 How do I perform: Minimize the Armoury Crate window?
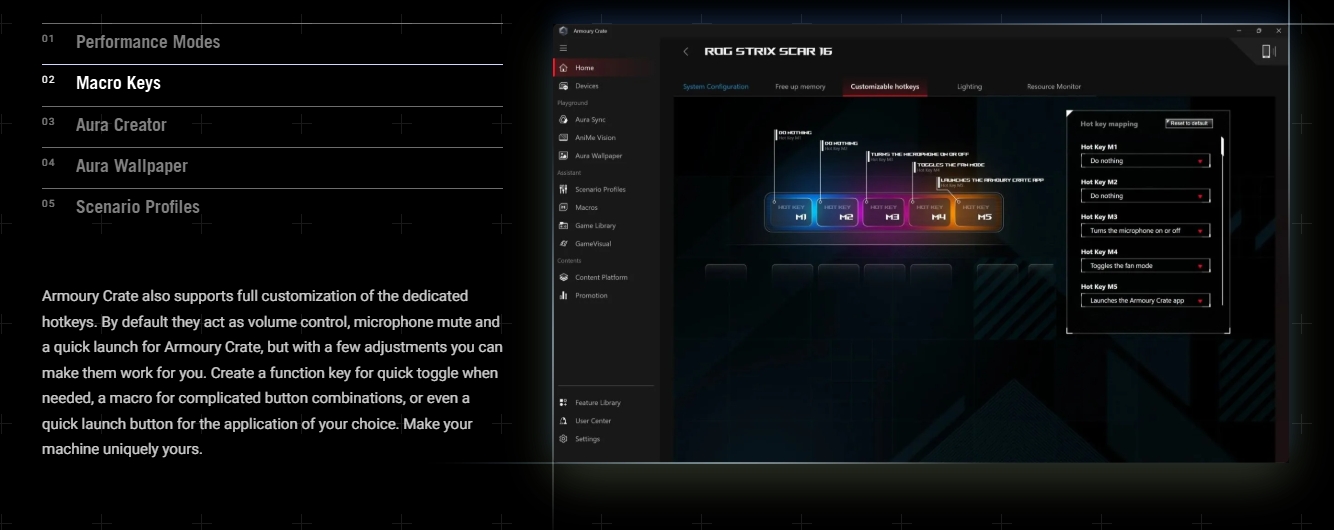[1239, 31]
